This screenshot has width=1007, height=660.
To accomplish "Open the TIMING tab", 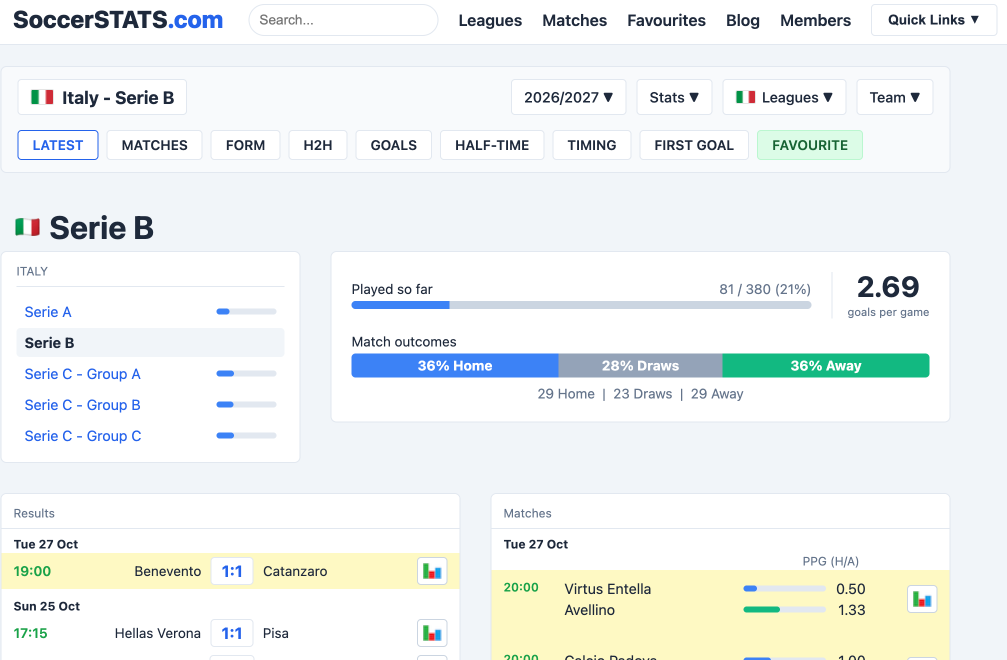I will point(591,145).
